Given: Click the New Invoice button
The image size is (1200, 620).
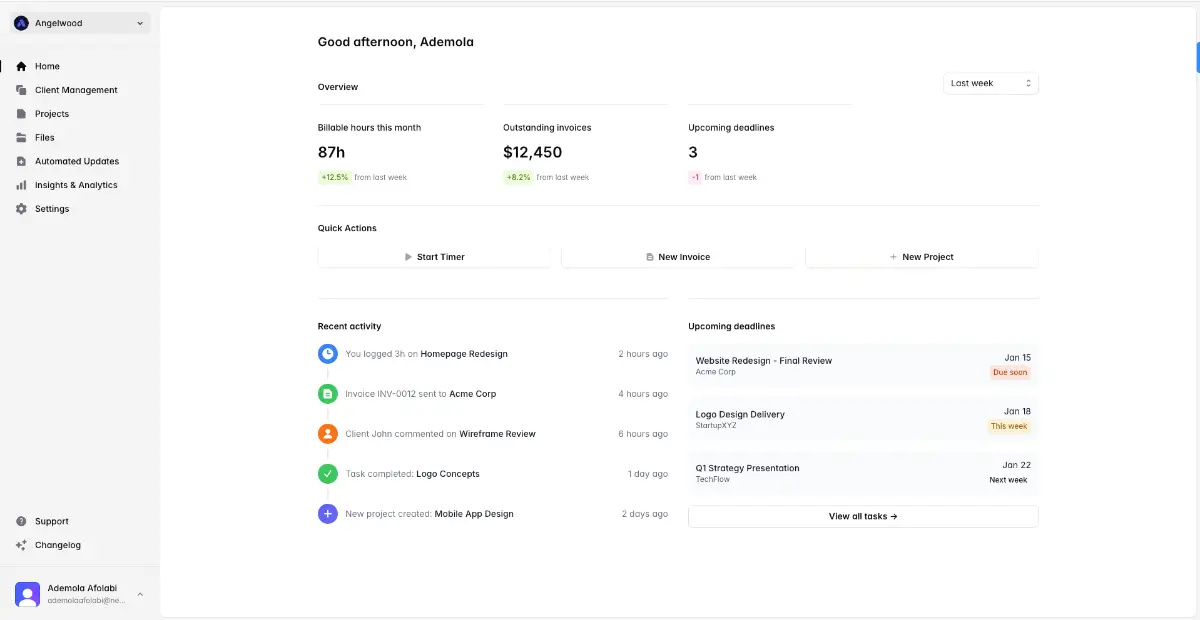Looking at the screenshot, I should coord(678,257).
